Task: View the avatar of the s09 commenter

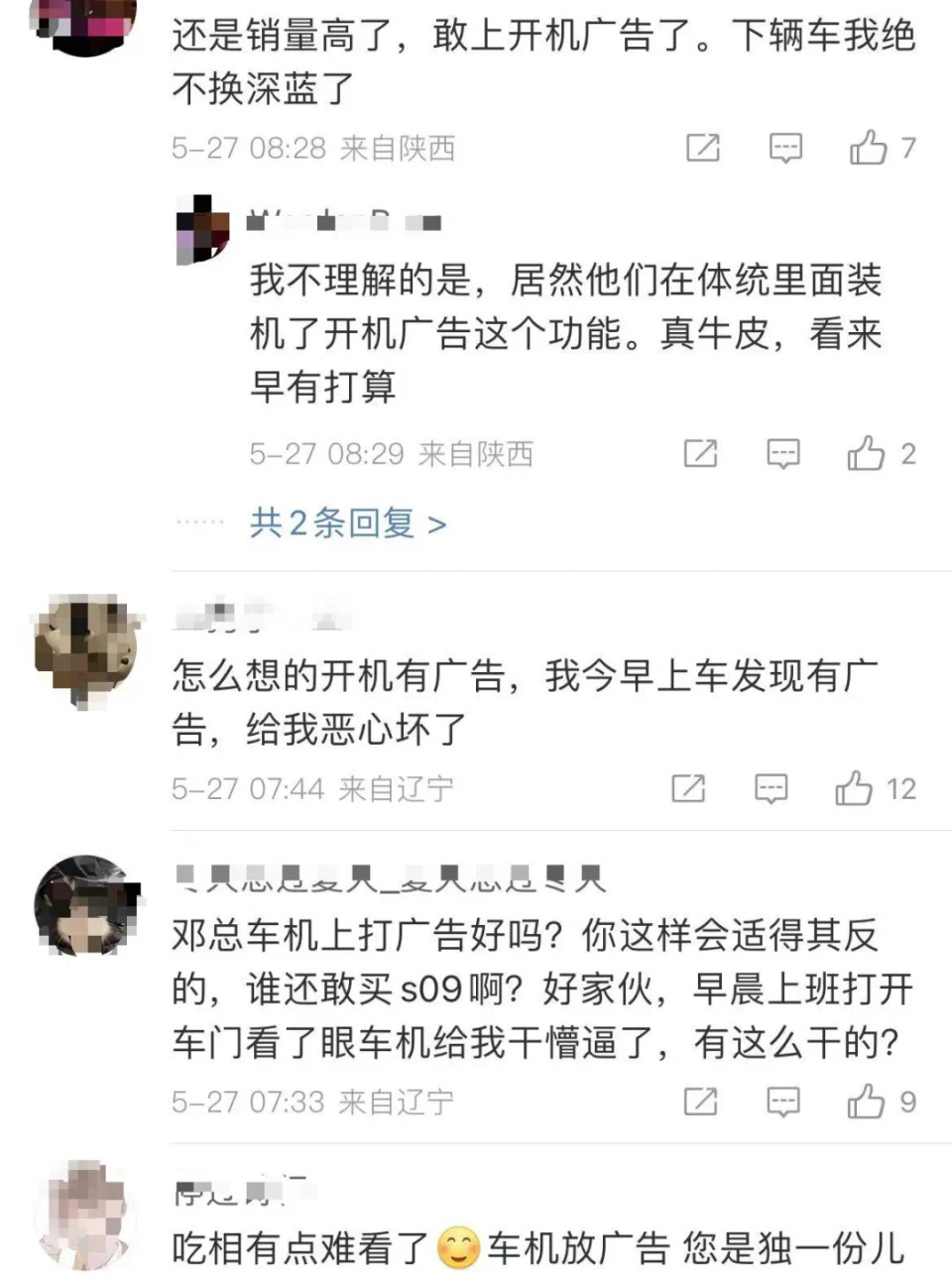Action: coord(84,904)
